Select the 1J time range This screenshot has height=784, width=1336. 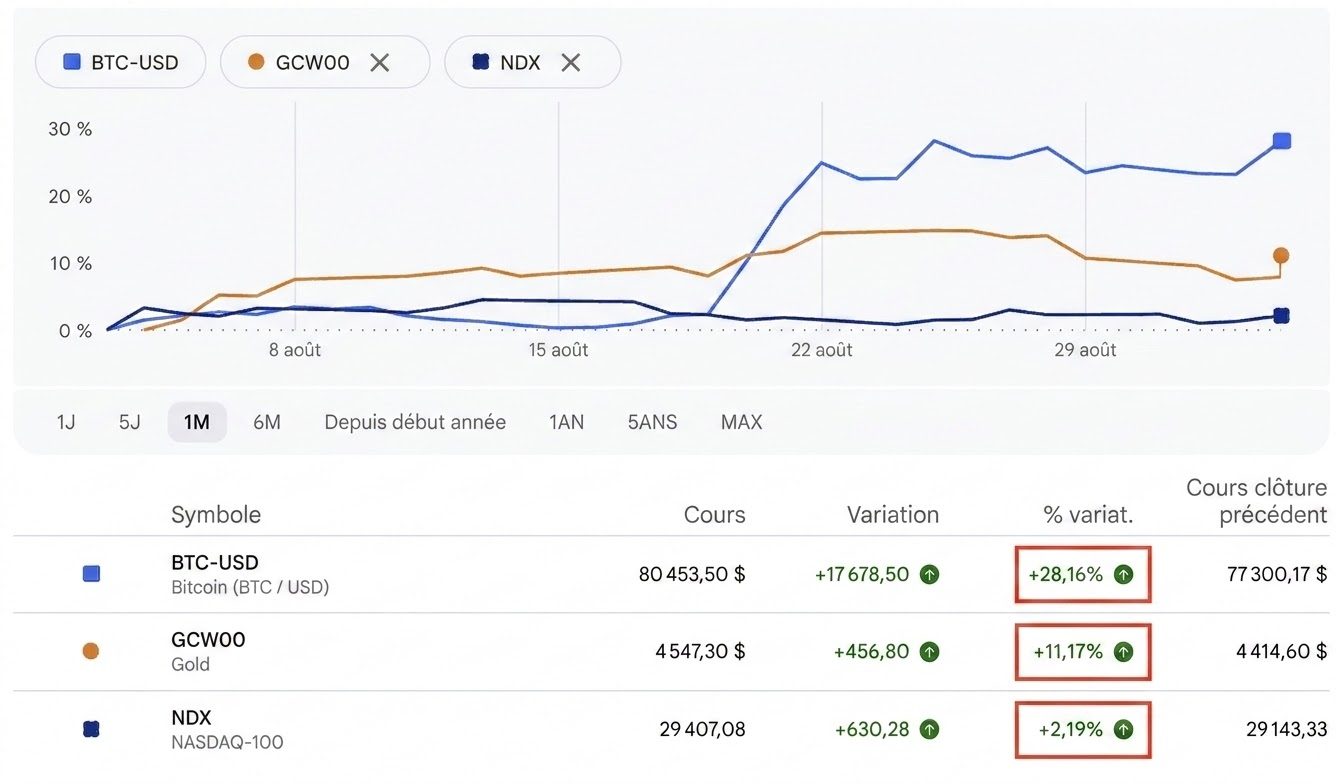pos(66,422)
